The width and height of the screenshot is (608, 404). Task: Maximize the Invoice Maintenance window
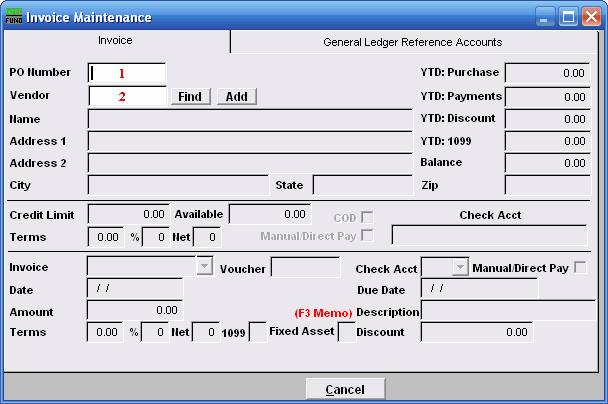coord(568,17)
